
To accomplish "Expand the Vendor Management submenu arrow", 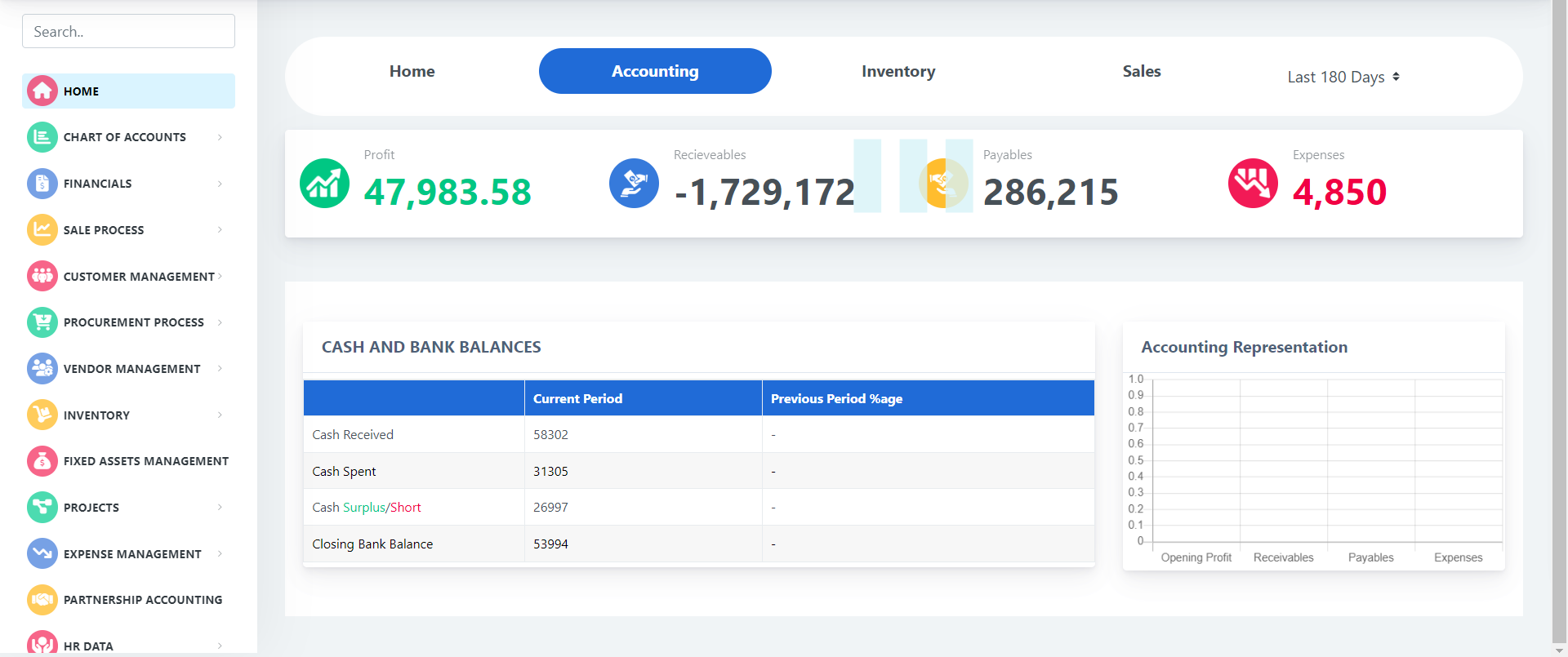I will coord(220,369).
